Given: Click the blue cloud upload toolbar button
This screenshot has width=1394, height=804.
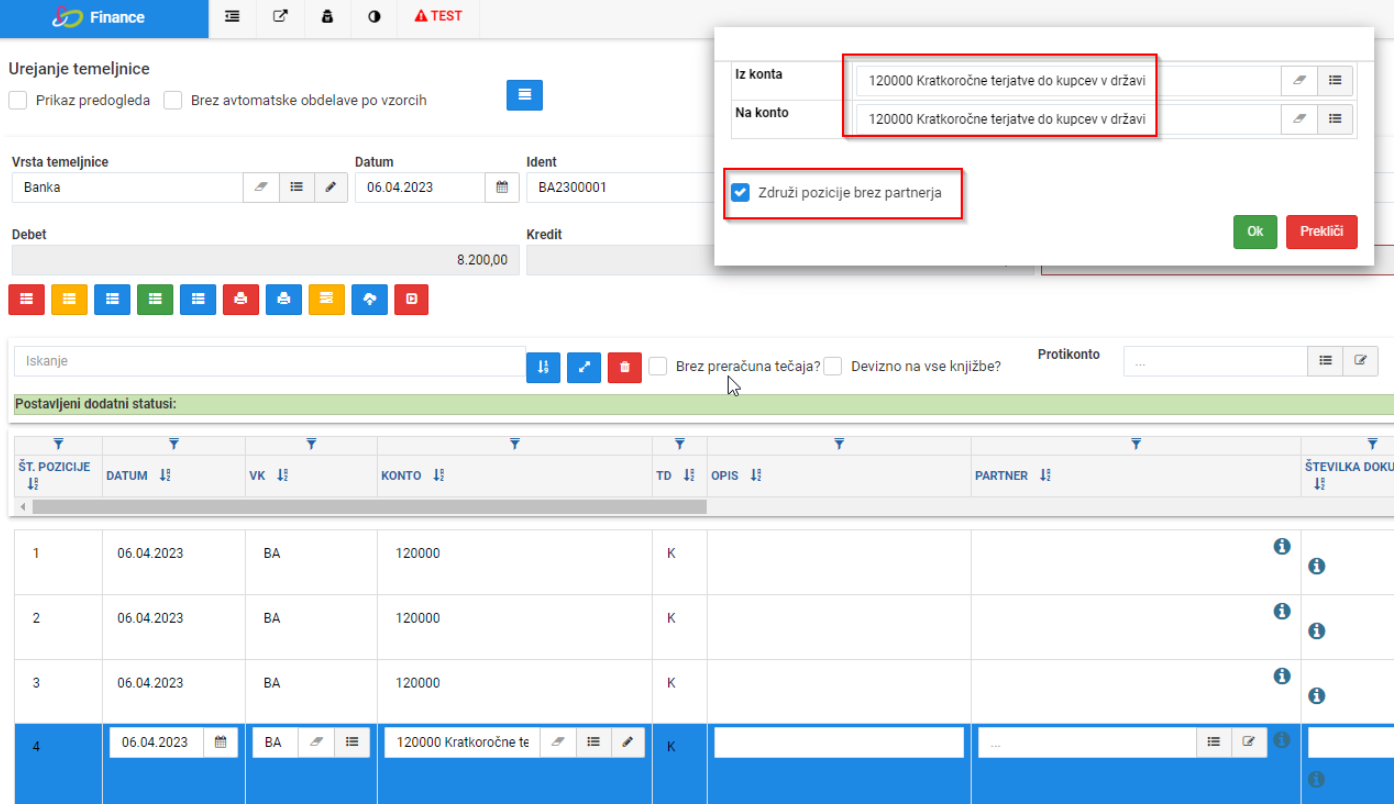Looking at the screenshot, I should [x=370, y=299].
